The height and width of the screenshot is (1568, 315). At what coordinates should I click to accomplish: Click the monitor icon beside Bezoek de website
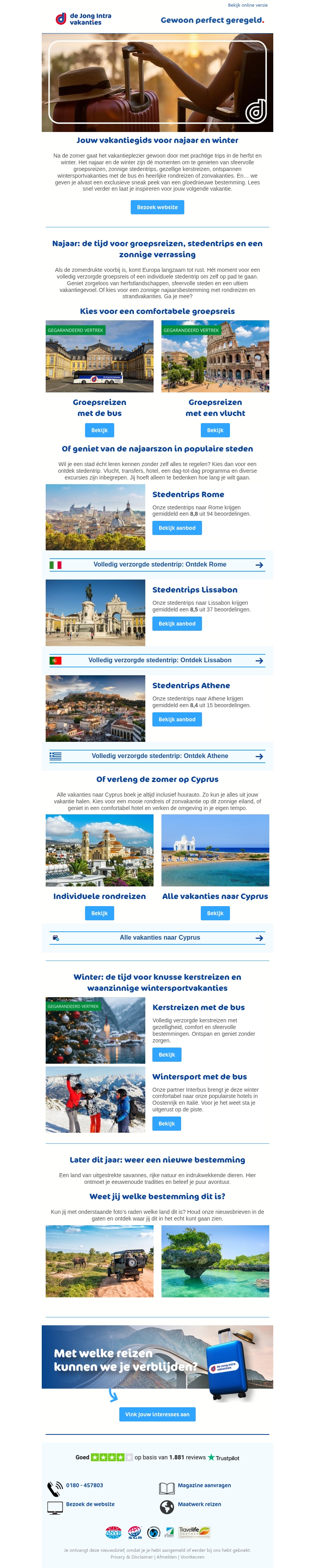coord(55,1508)
